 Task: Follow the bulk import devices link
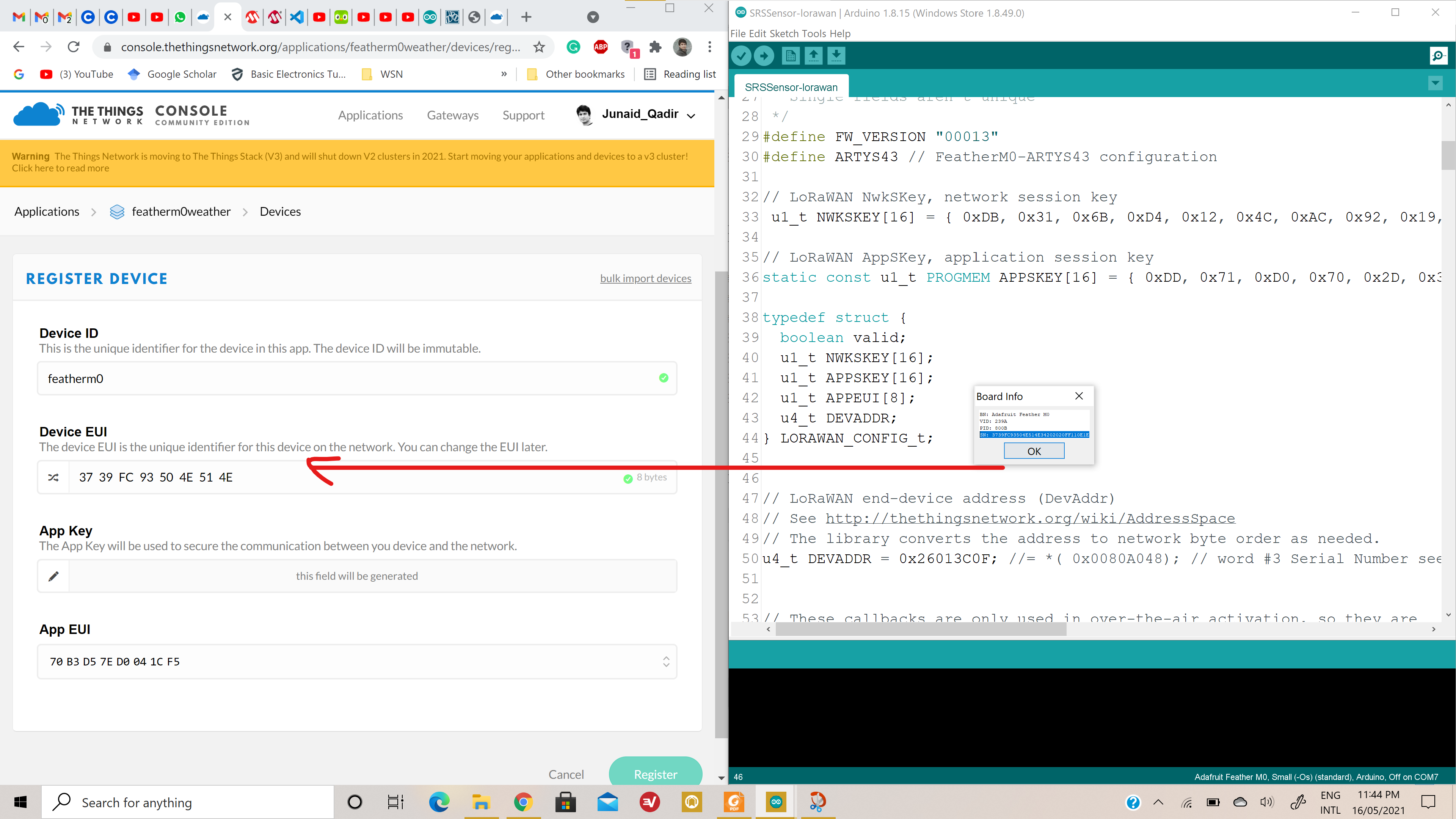click(645, 278)
